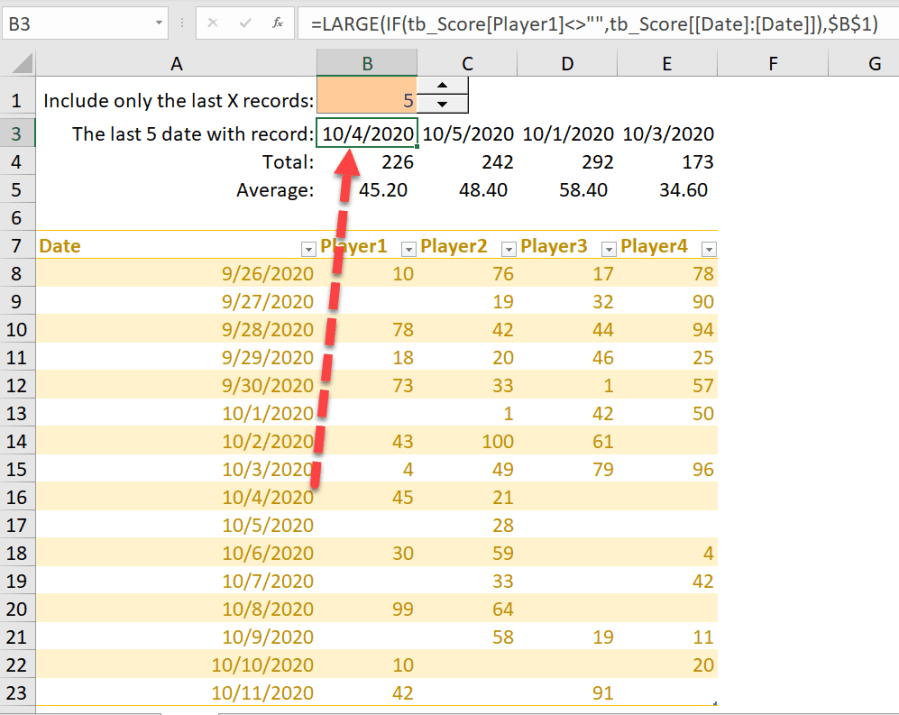
Task: Select cell C3 containing 10/5/2020
Action: 468,134
